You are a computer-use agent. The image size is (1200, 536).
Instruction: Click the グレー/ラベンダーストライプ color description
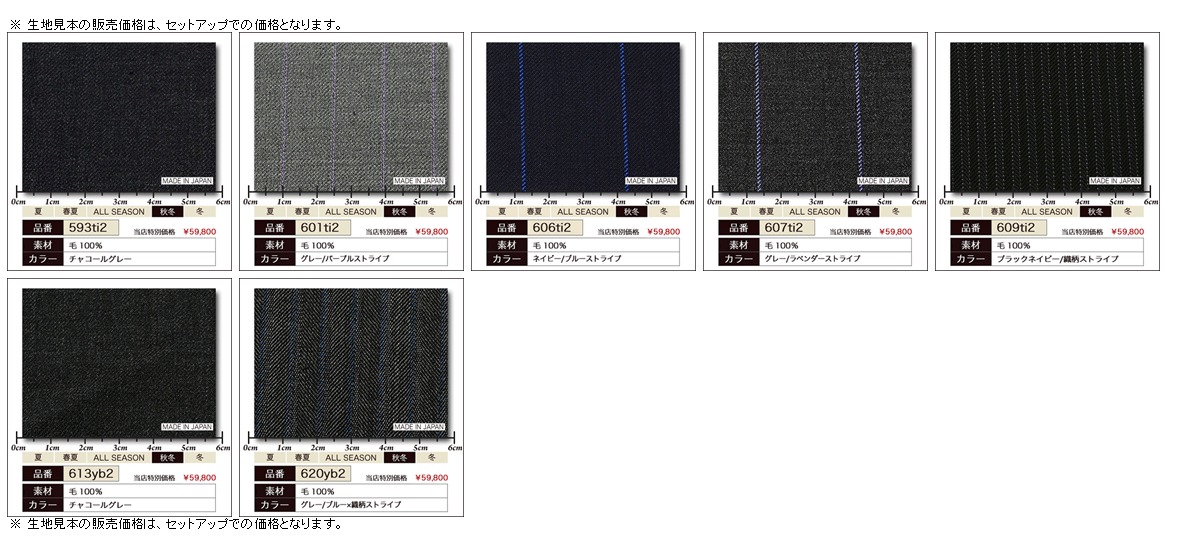[x=811, y=259]
